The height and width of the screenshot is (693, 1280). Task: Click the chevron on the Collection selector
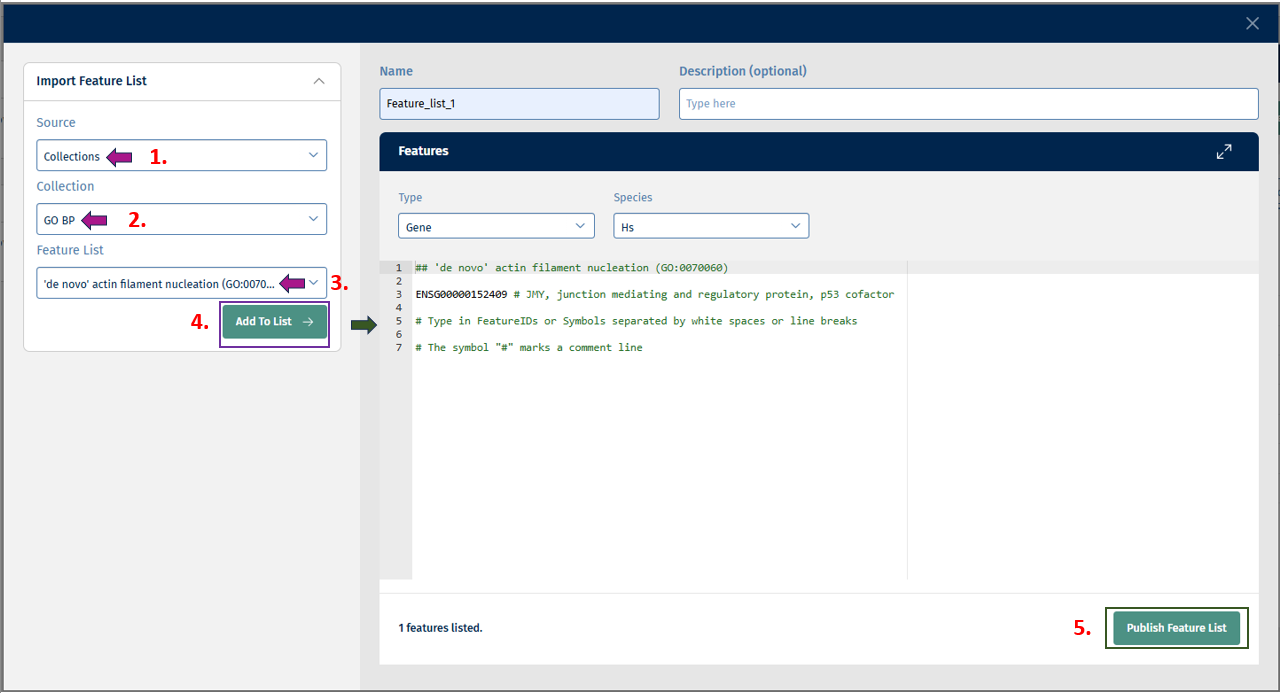(313, 219)
